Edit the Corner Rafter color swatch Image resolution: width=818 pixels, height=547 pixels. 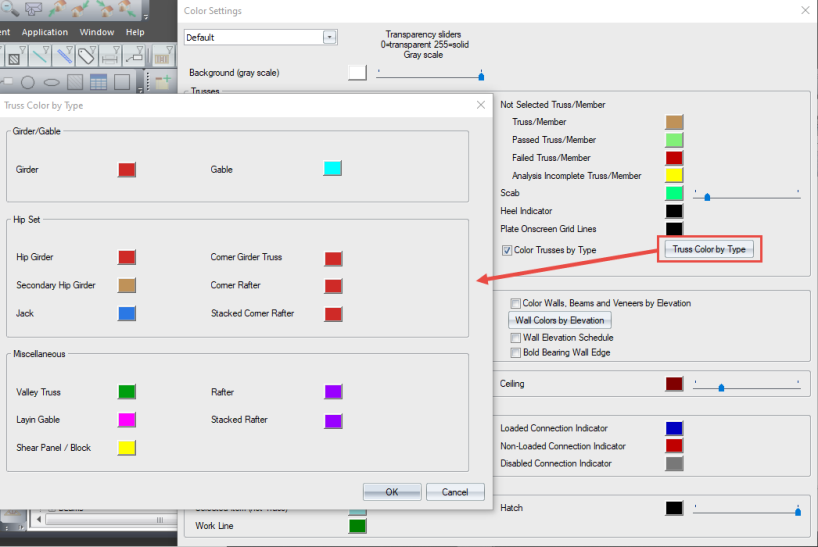333,286
